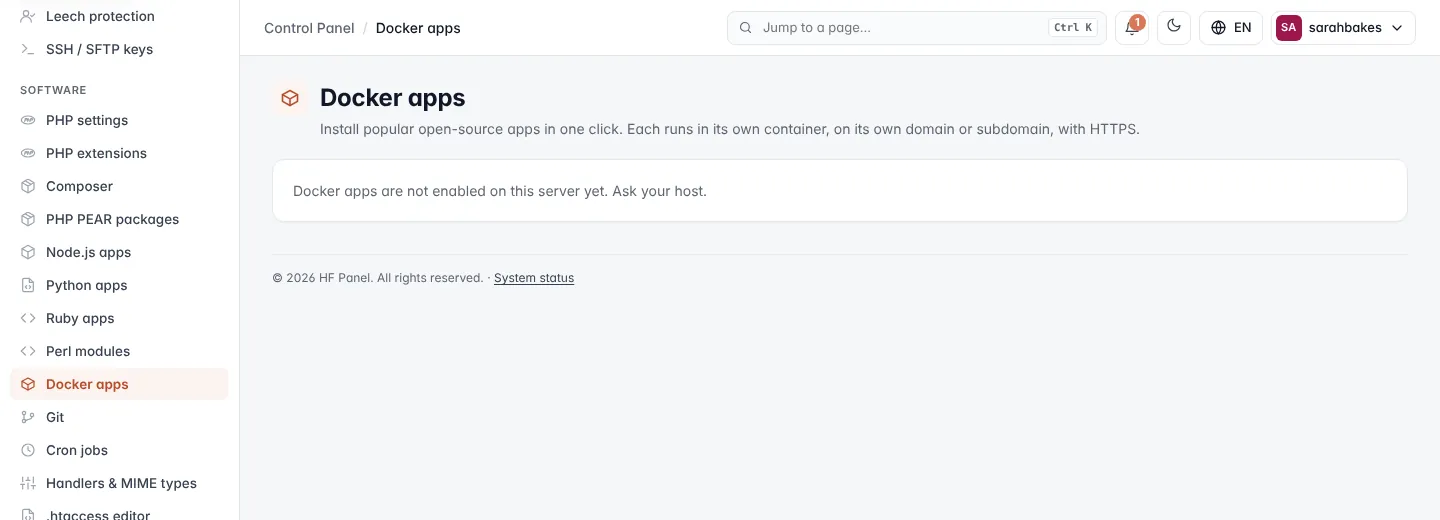Open Leech protection page
Screen dimensions: 1440x520
(119, 16)
